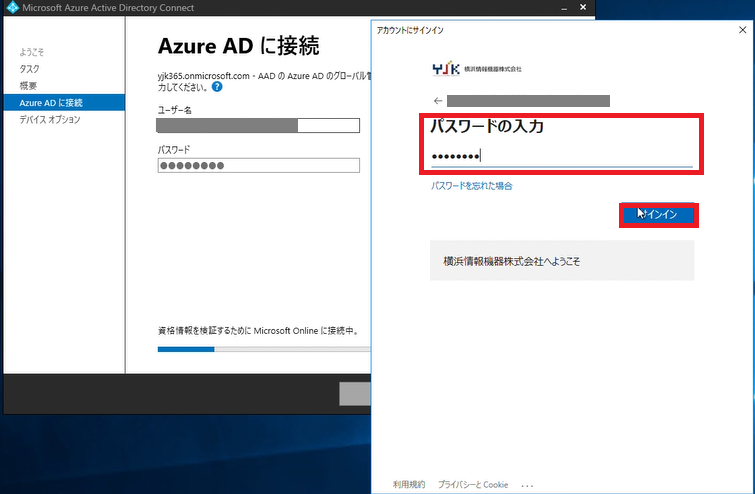This screenshot has height=494, width=755.
Task: Click the パスワードの入力 heading
Action: point(487,126)
